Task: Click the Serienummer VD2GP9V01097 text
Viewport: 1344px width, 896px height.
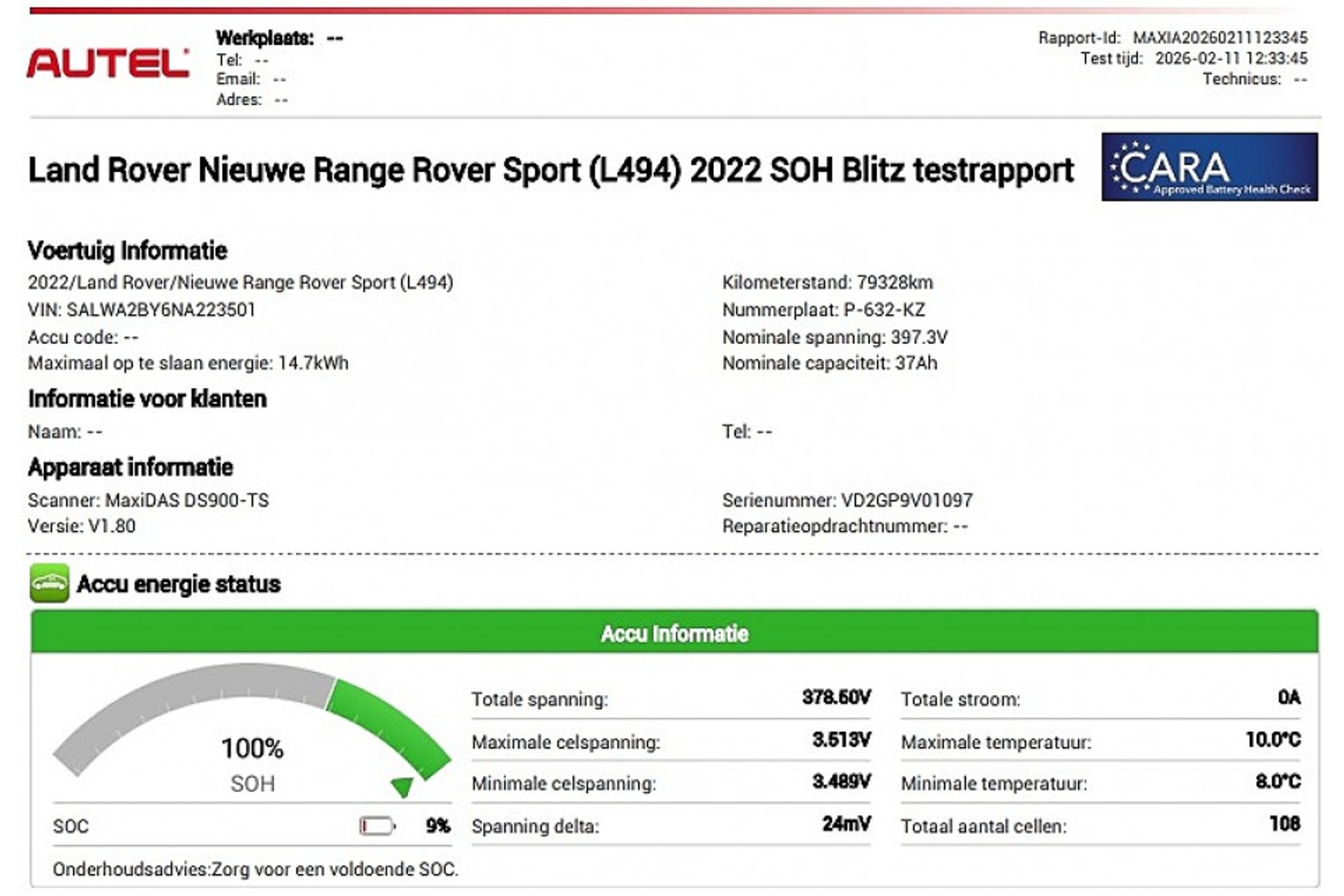Action: (x=847, y=500)
